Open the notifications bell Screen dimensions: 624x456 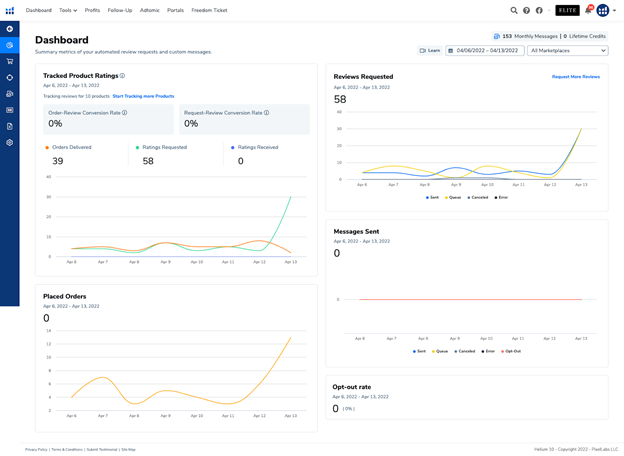(588, 10)
